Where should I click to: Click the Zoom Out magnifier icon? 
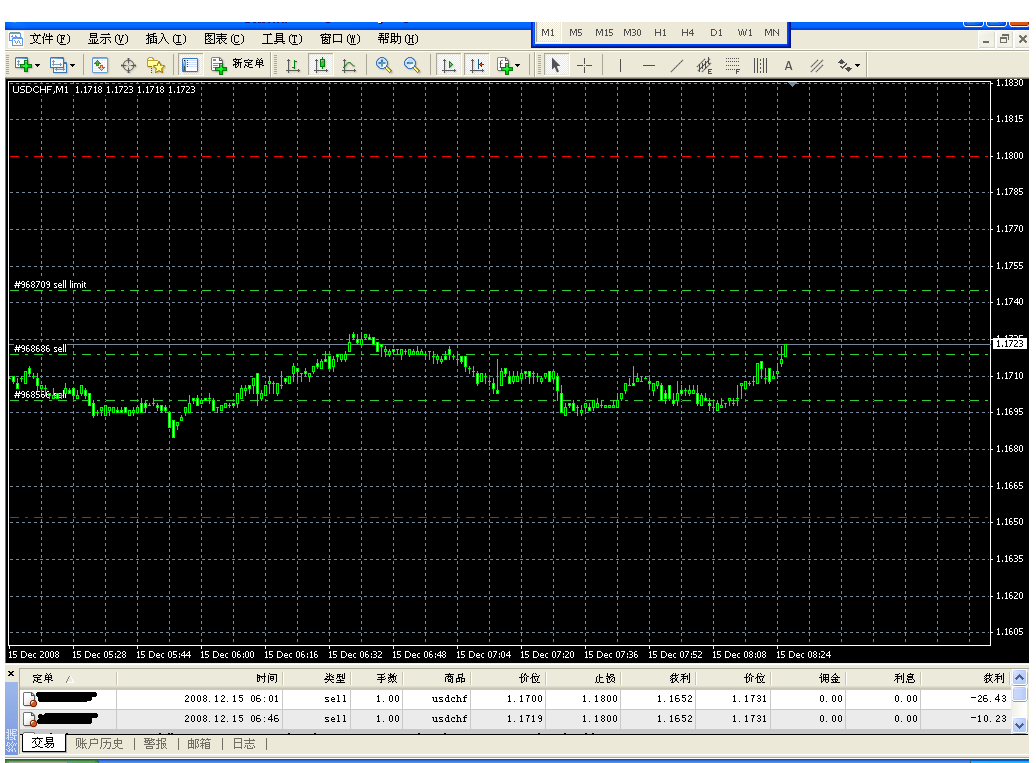click(411, 65)
